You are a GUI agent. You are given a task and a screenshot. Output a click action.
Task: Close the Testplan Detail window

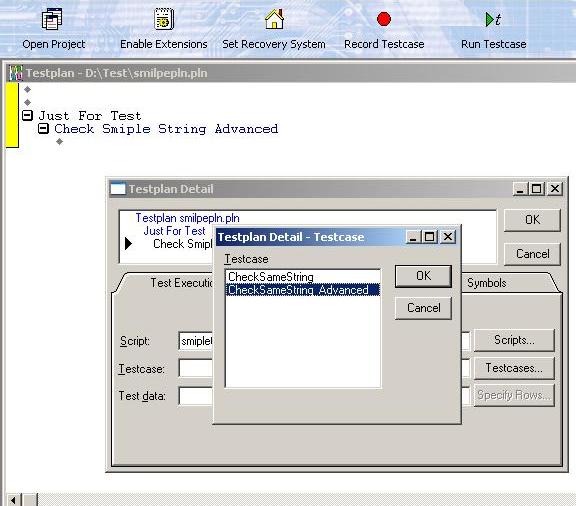click(x=555, y=189)
